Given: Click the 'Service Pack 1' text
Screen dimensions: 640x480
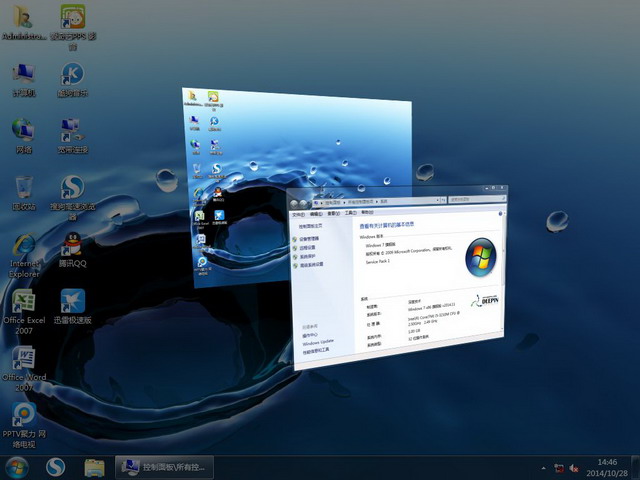Looking at the screenshot, I should 378,261.
